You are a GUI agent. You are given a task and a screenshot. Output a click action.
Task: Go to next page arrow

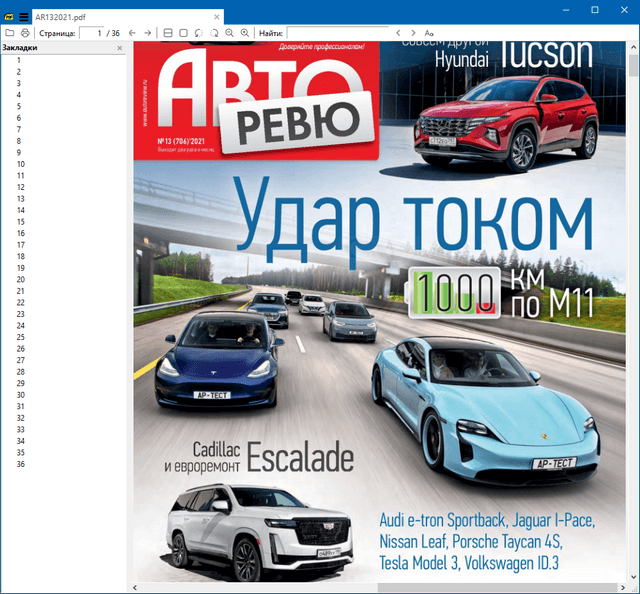pos(148,33)
